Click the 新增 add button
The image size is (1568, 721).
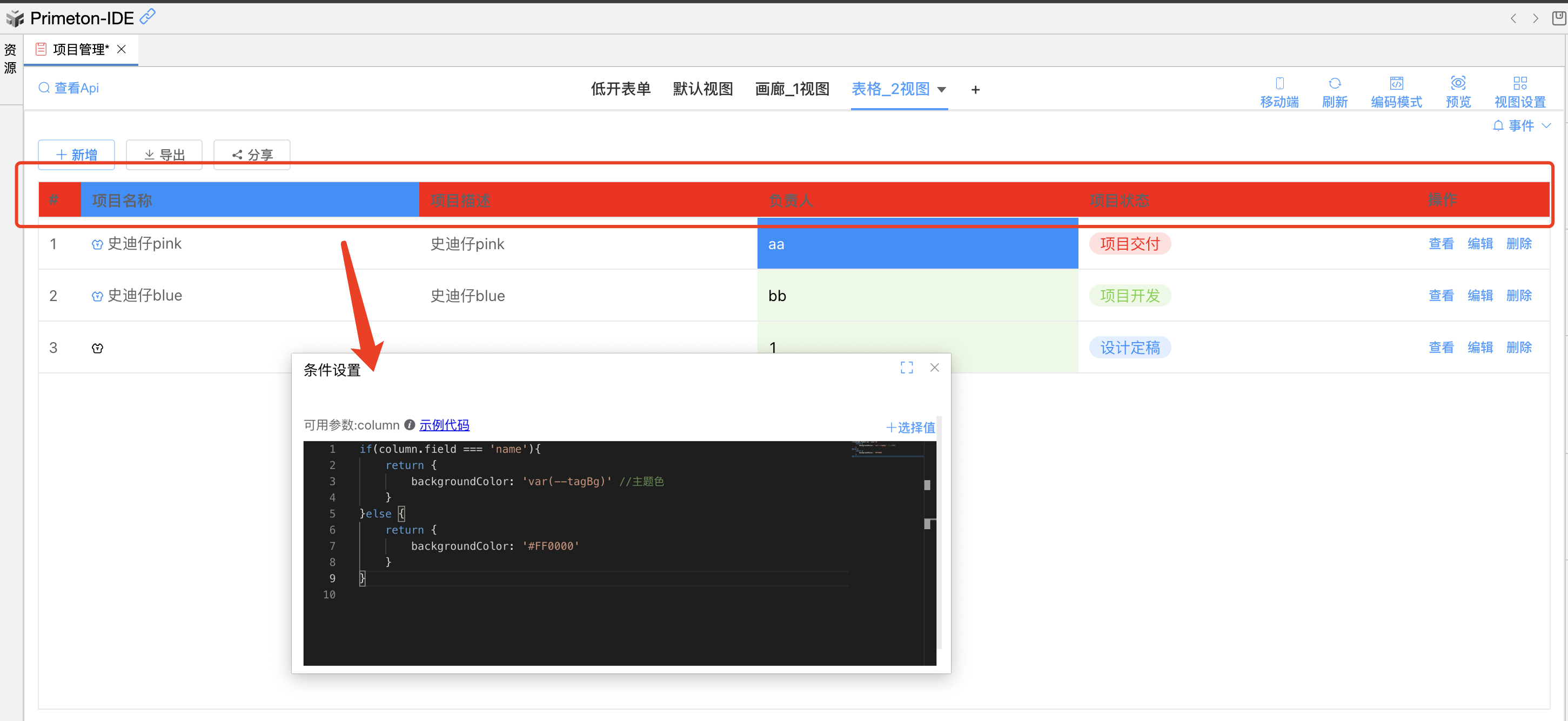(x=77, y=155)
